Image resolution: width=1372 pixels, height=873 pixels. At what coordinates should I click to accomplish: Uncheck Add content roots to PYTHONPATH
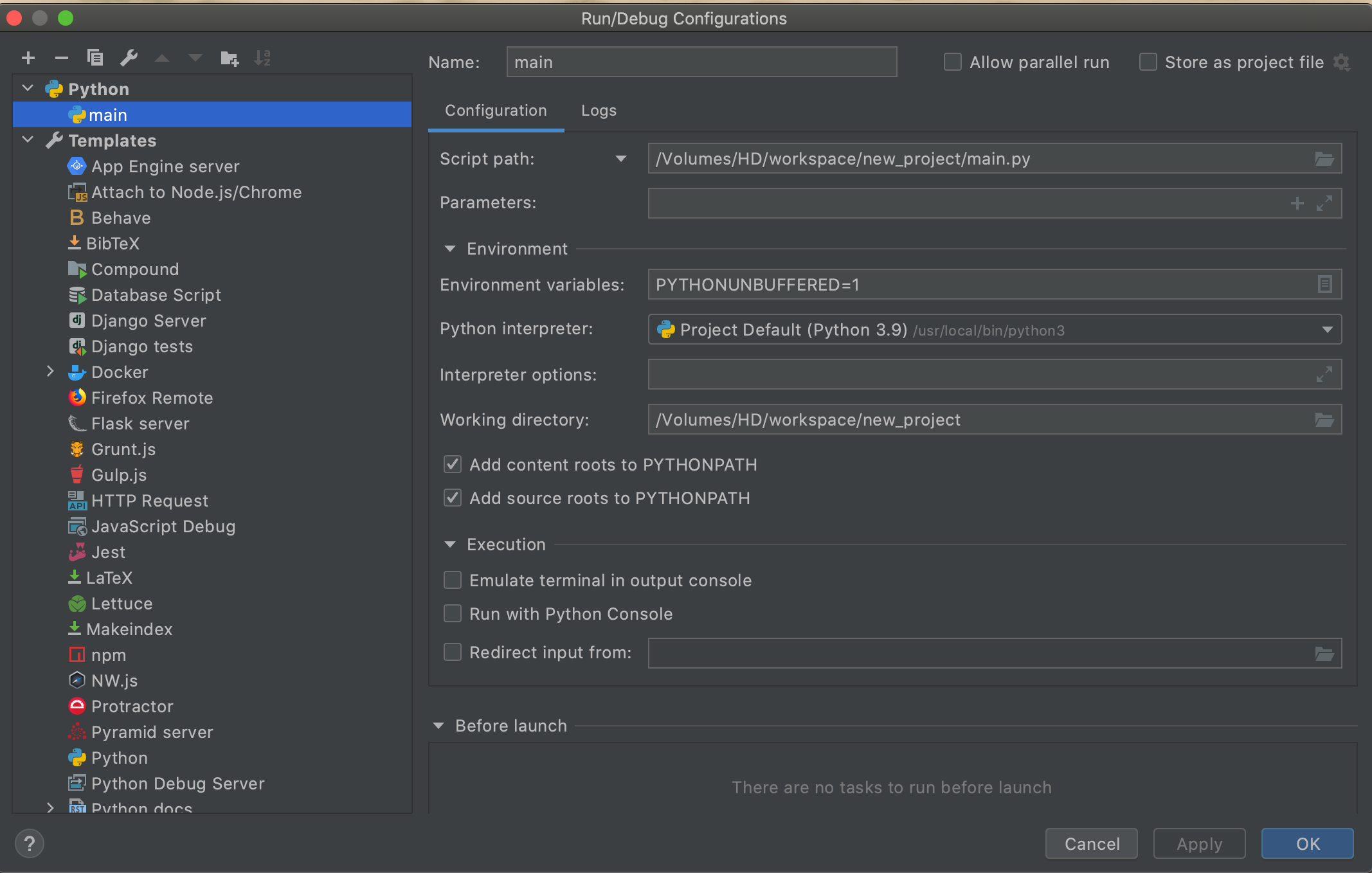point(453,464)
